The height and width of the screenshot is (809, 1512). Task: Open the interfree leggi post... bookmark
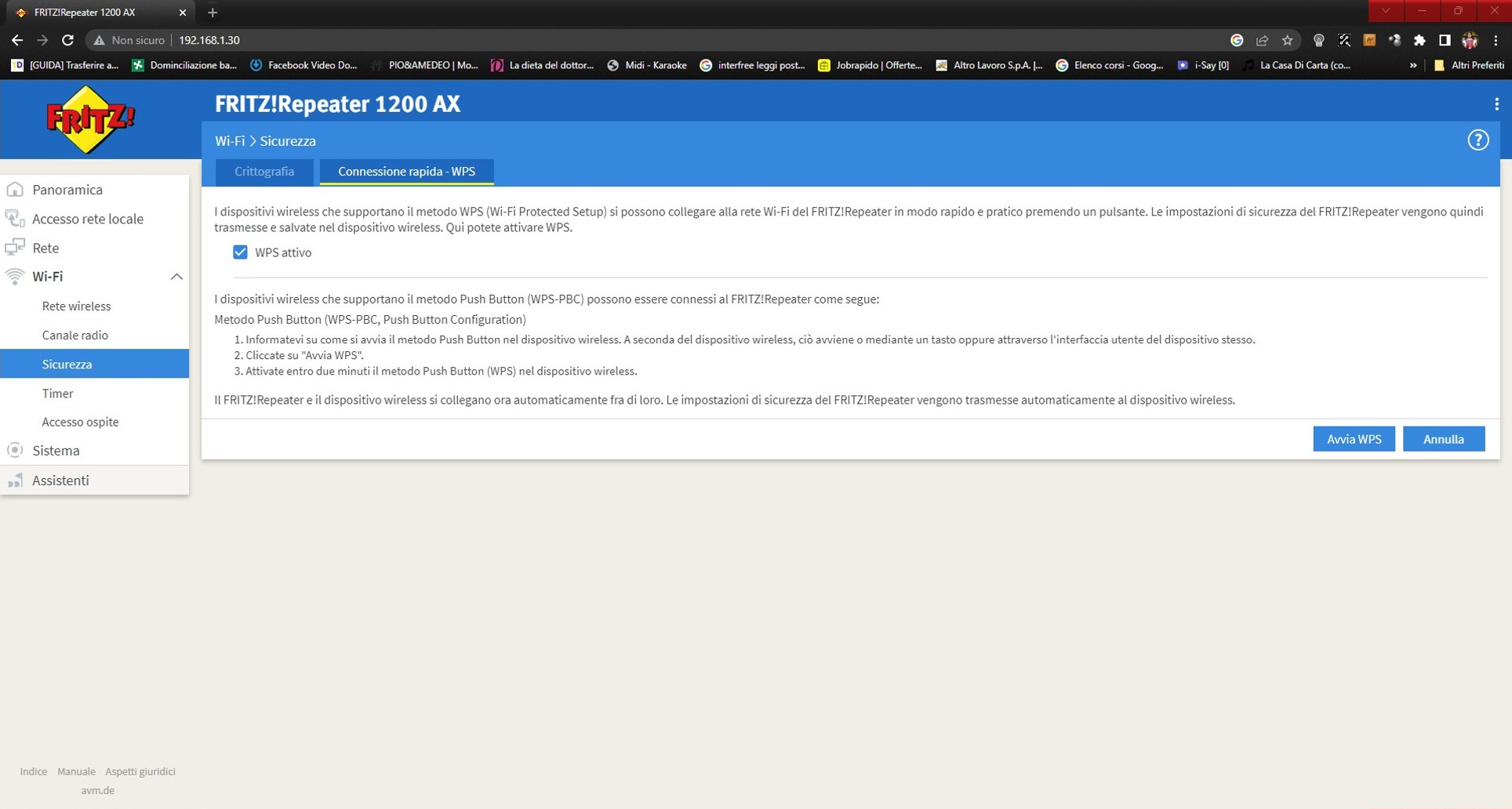[x=752, y=65]
